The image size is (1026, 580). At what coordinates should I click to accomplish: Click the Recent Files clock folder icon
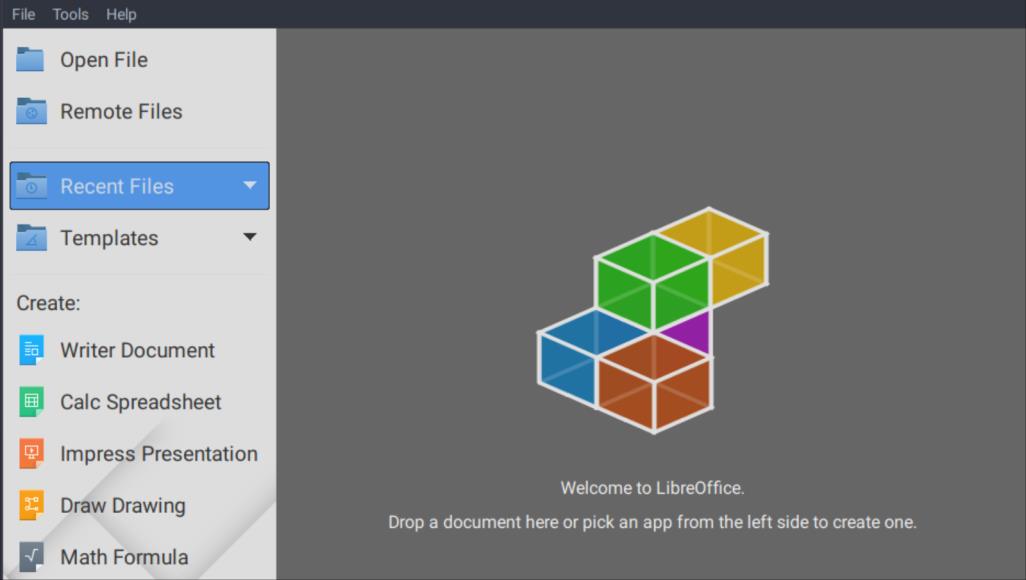[x=31, y=186]
